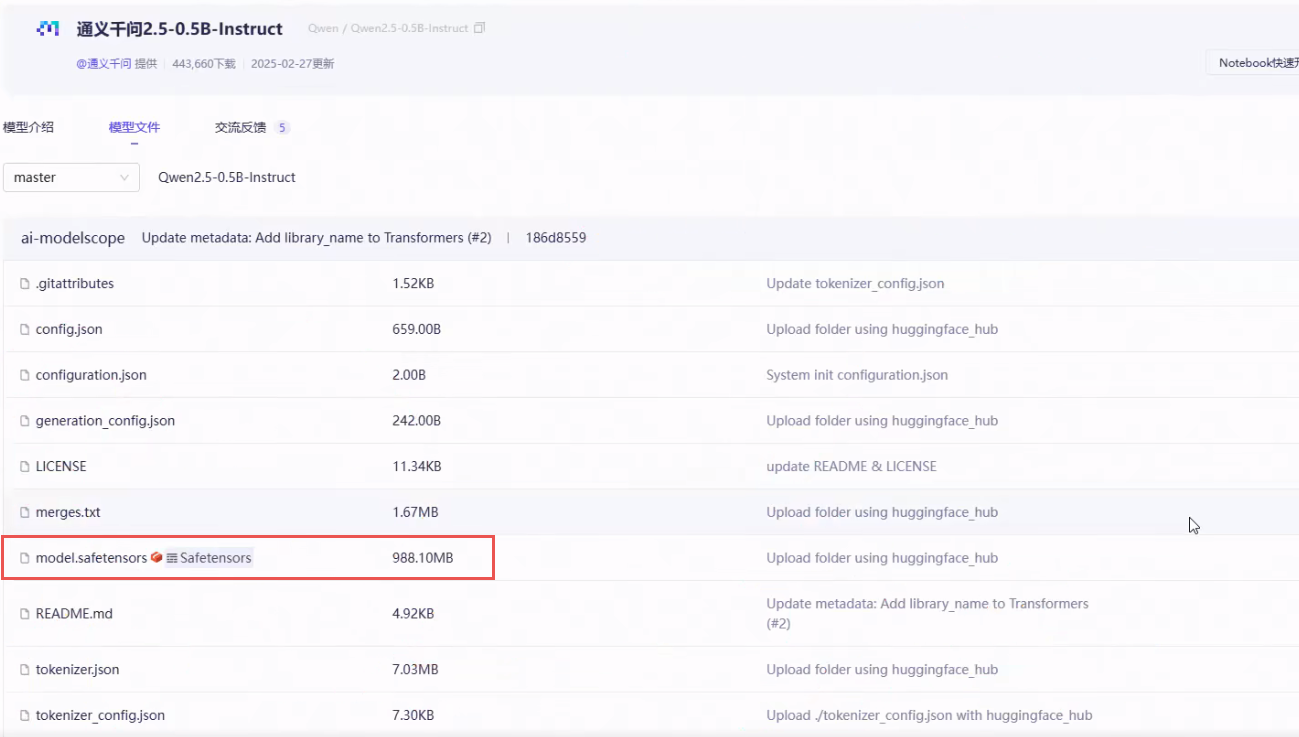The image size is (1299, 737).
Task: Click Qwen2.5-0.5B-Instruct breadcrumb next to branch
Action: pos(227,177)
